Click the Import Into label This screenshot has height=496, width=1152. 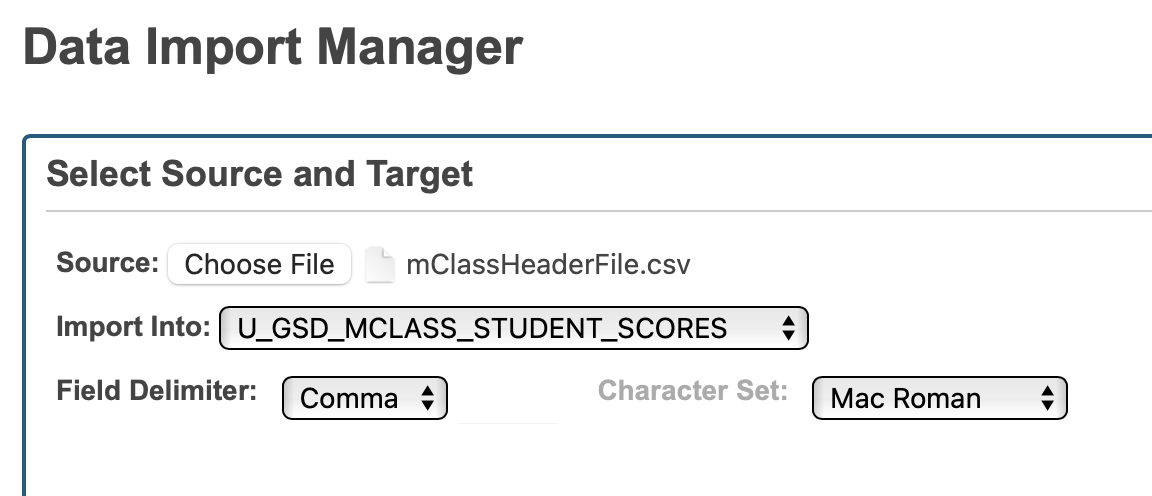point(133,327)
